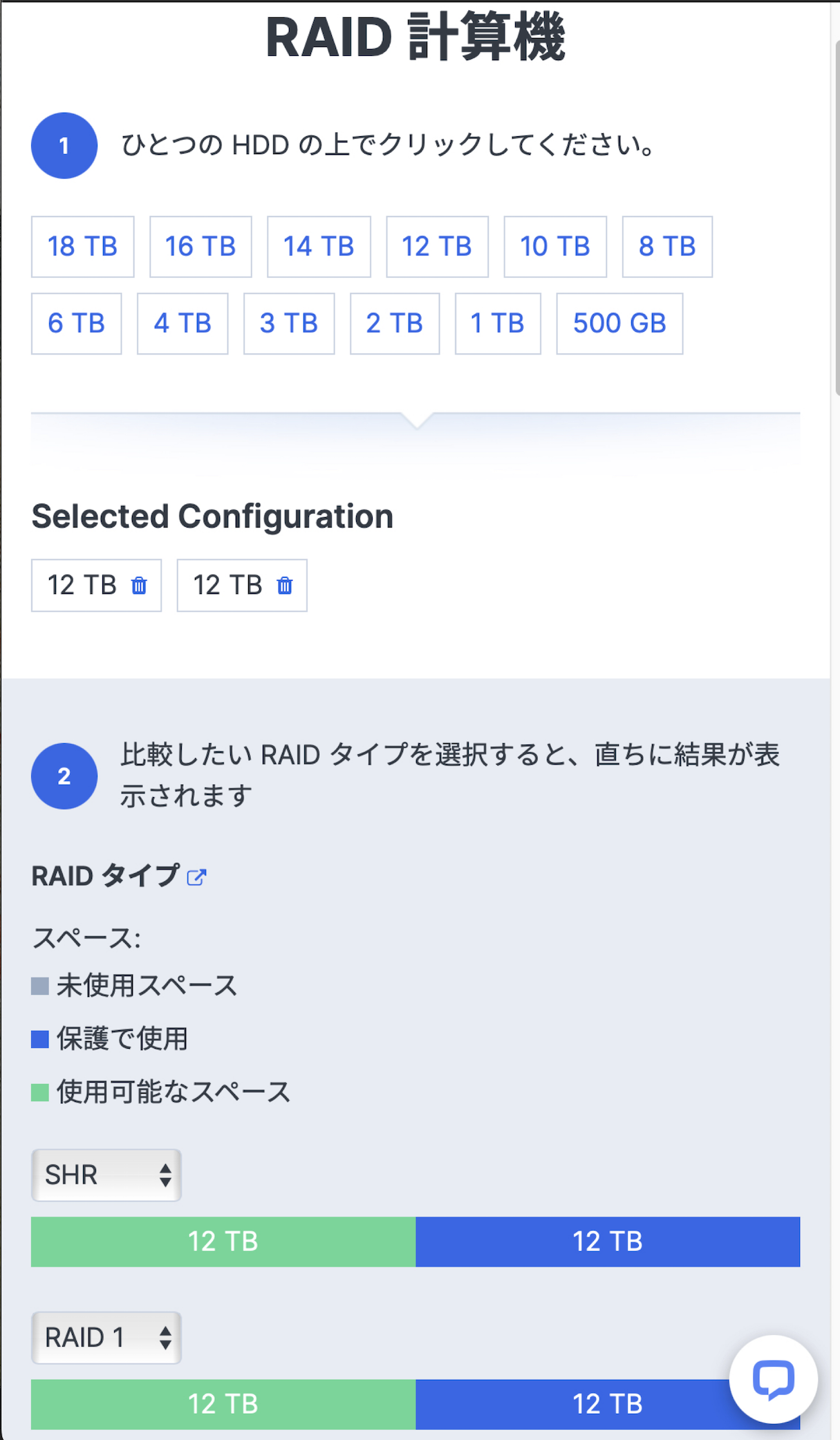Remove the second 12 TB drive via trash icon
Screen dimensions: 840x1440
pyautogui.click(x=285, y=586)
